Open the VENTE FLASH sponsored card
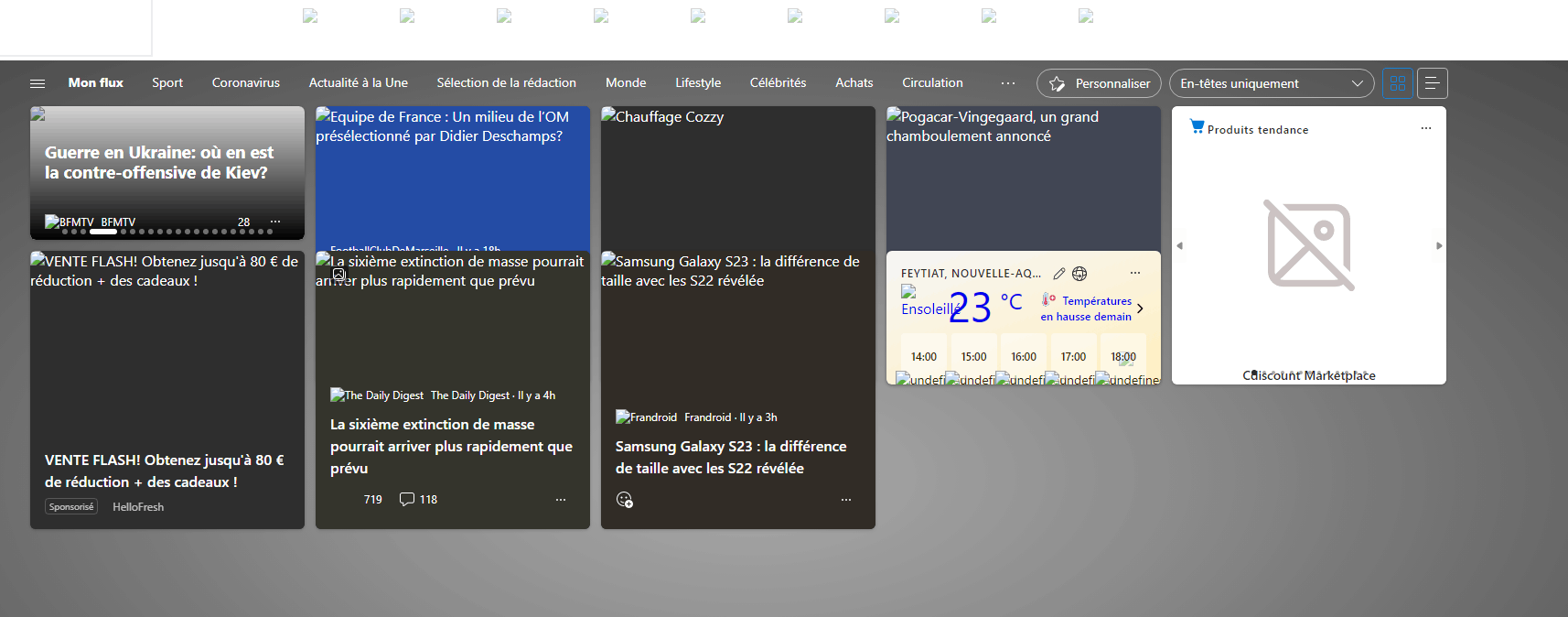 click(x=167, y=390)
